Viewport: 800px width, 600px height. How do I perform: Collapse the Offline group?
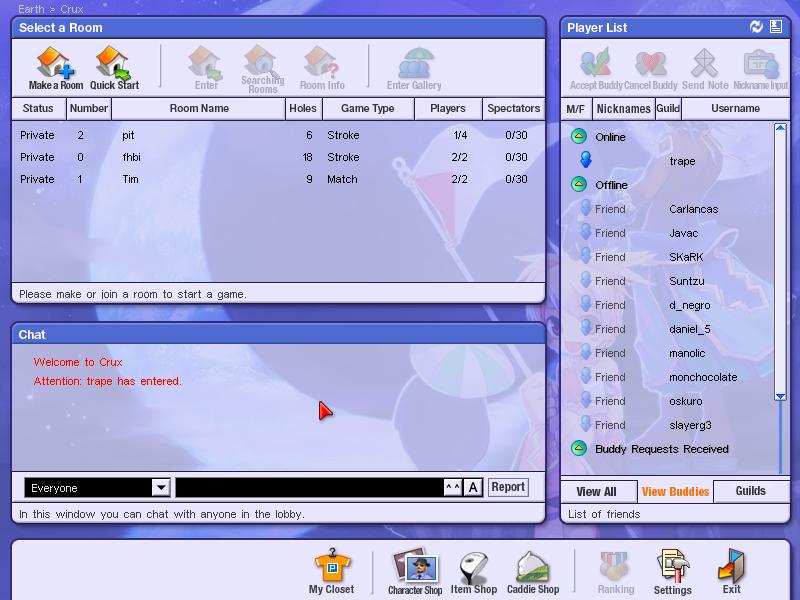pos(578,184)
